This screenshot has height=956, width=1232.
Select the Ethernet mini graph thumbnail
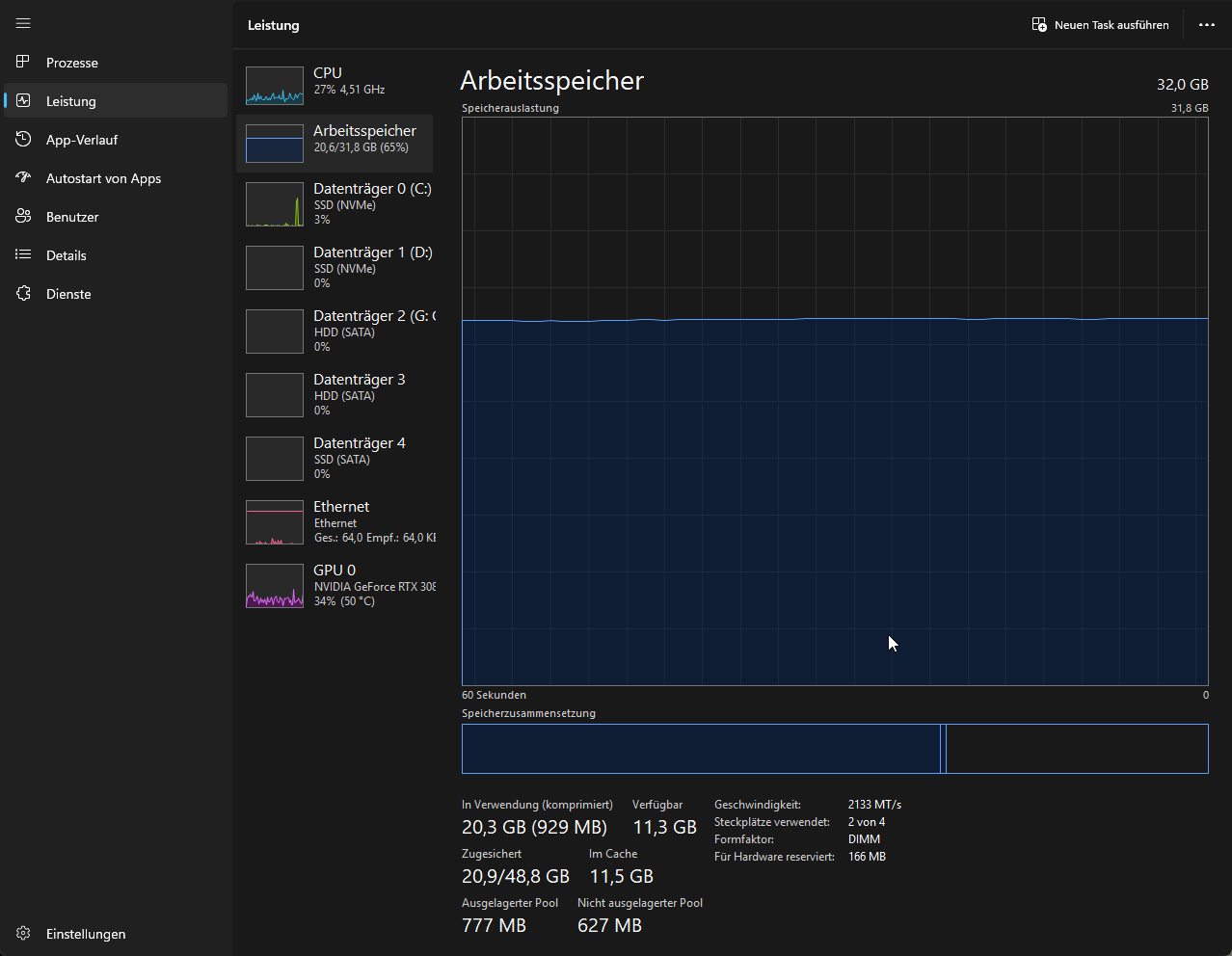(x=275, y=522)
